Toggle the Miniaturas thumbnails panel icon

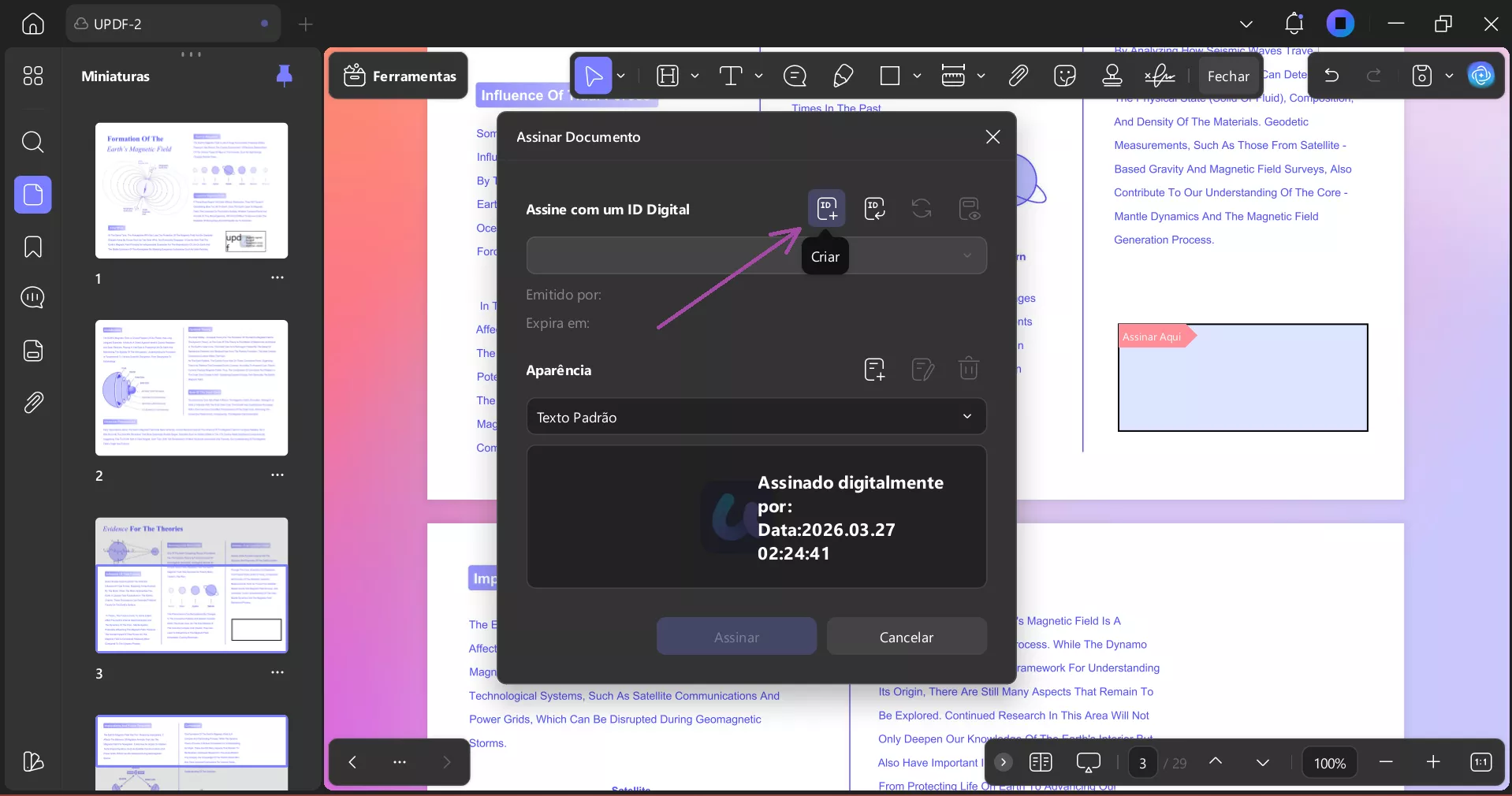pyautogui.click(x=33, y=195)
